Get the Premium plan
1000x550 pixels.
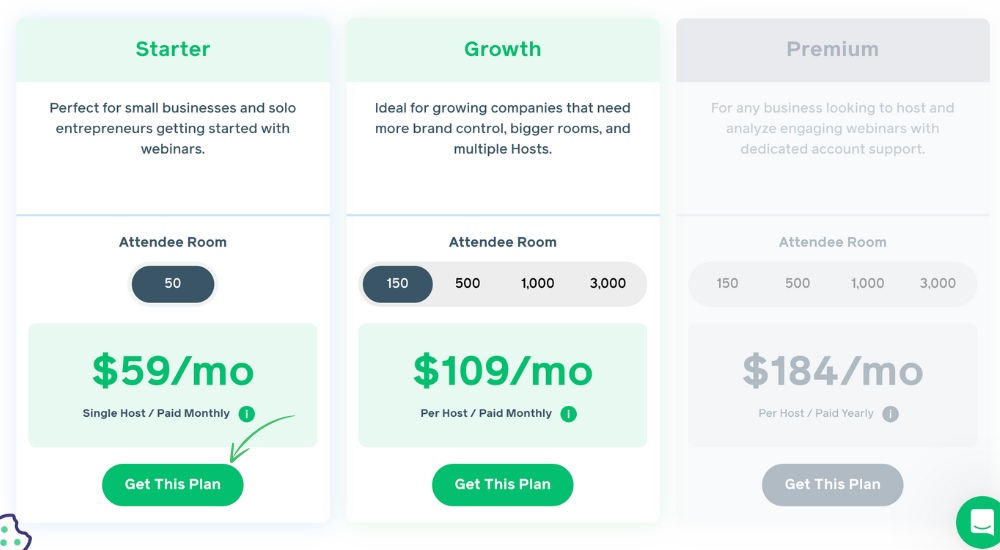pyautogui.click(x=832, y=485)
